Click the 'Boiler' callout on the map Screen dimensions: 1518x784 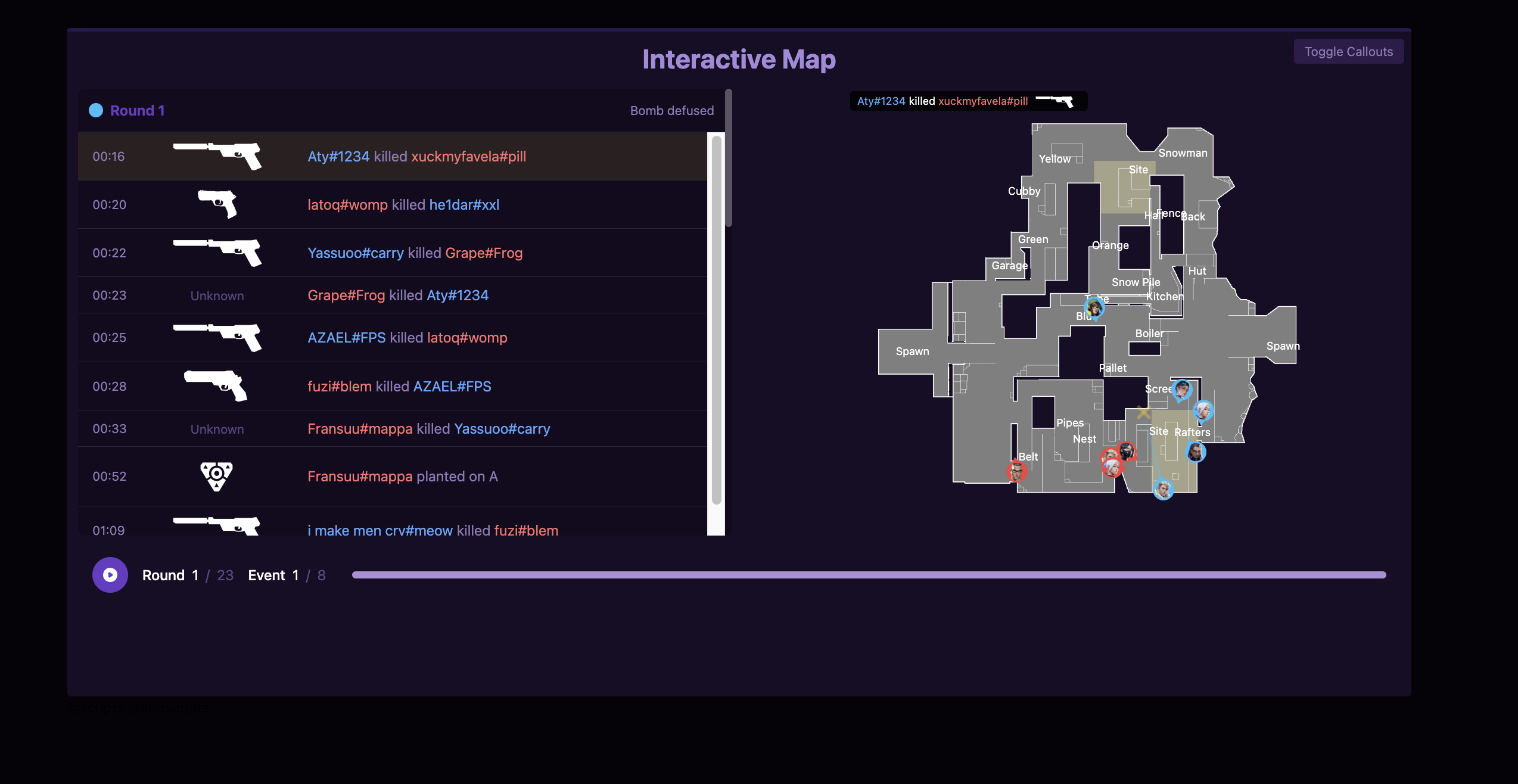[1149, 333]
